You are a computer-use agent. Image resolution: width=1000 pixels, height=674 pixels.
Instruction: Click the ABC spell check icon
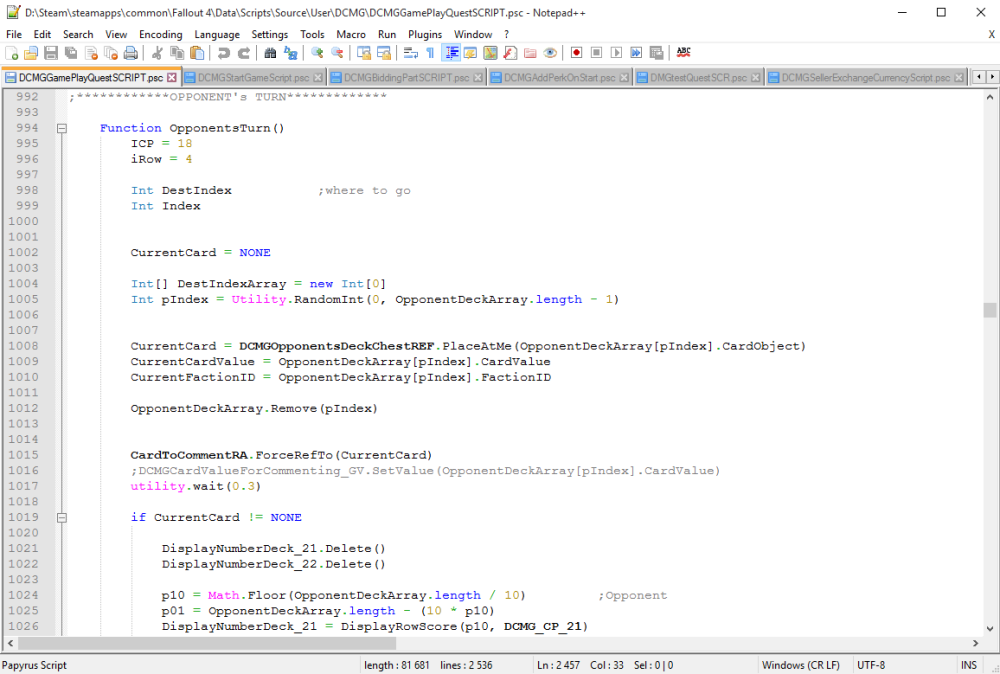tap(684, 53)
